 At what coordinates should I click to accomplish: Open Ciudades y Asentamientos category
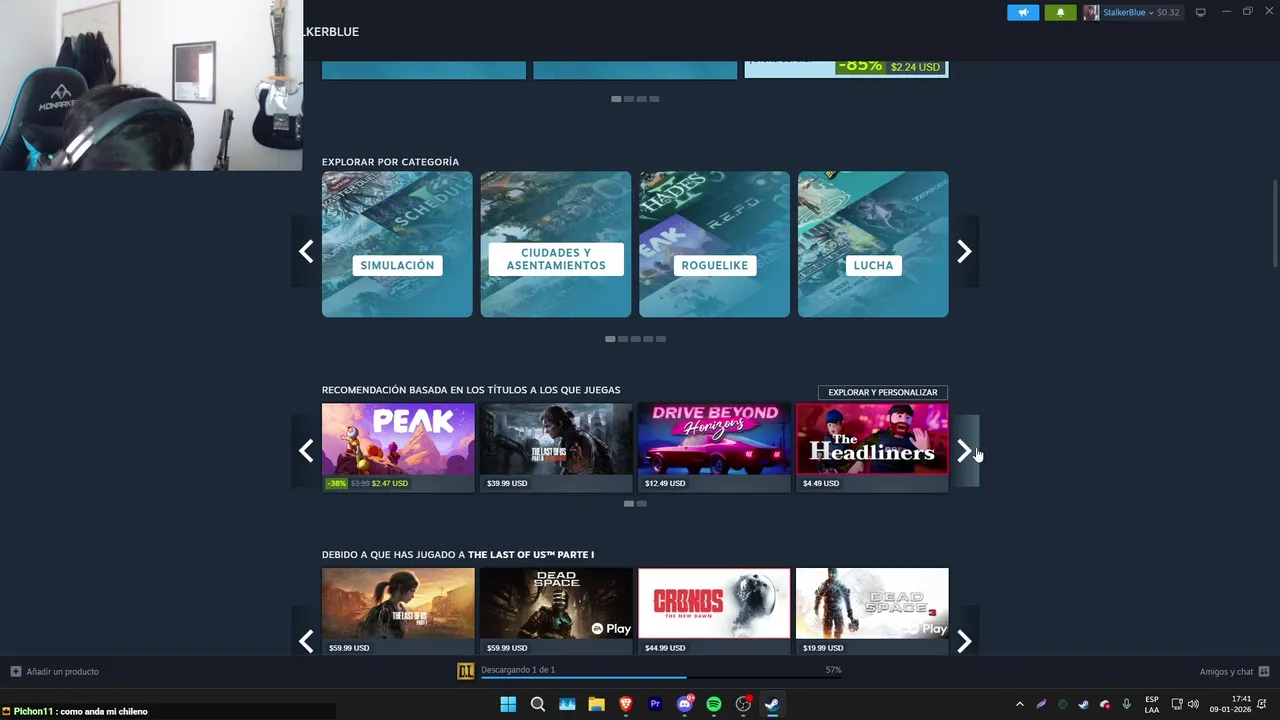[556, 244]
